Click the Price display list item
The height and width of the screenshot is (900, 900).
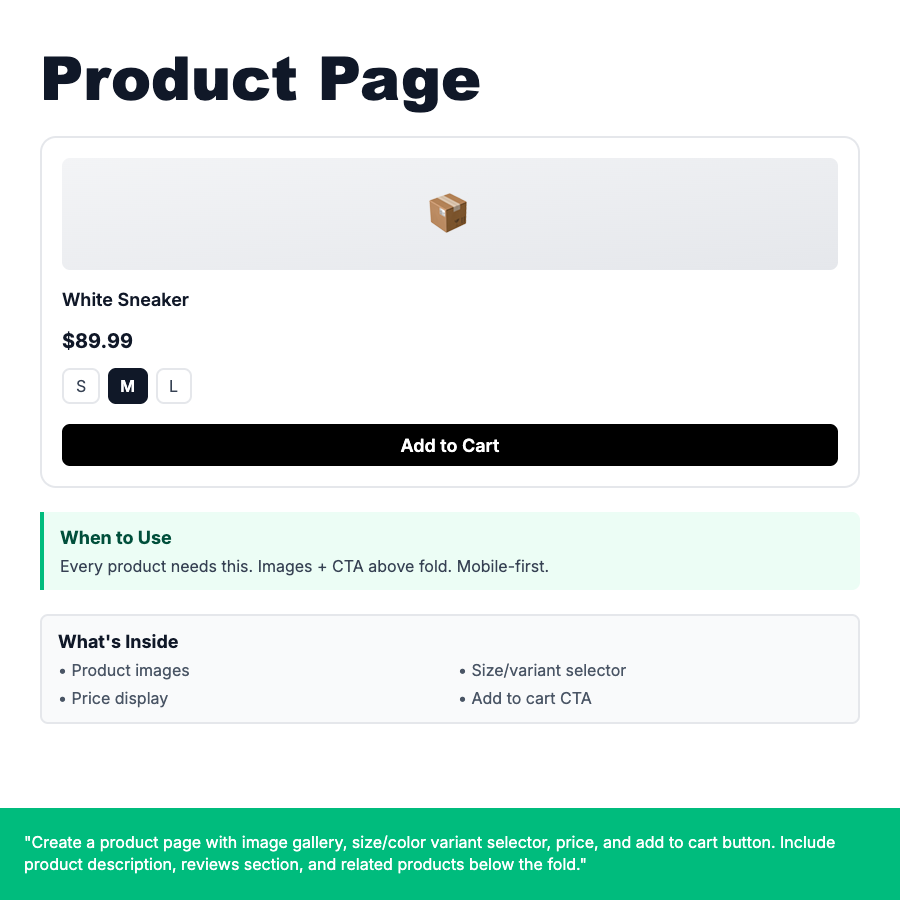[x=120, y=698]
